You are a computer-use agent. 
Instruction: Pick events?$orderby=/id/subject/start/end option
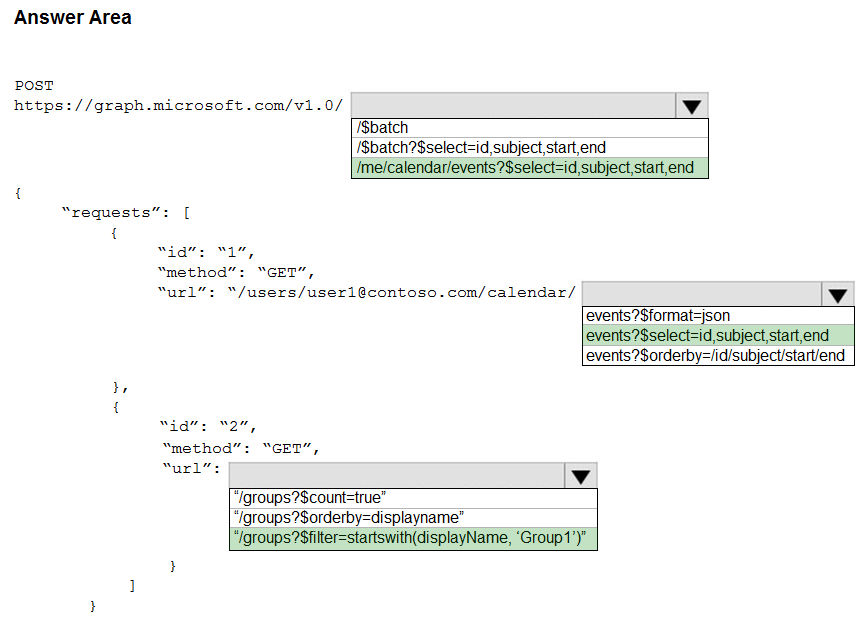[718, 356]
